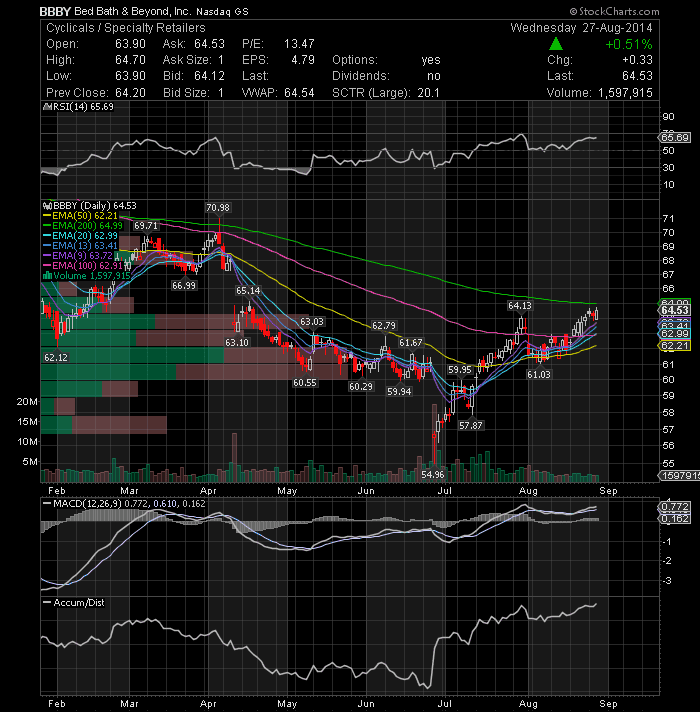
Task: Click the Chg +0.33 value
Action: 637,60
